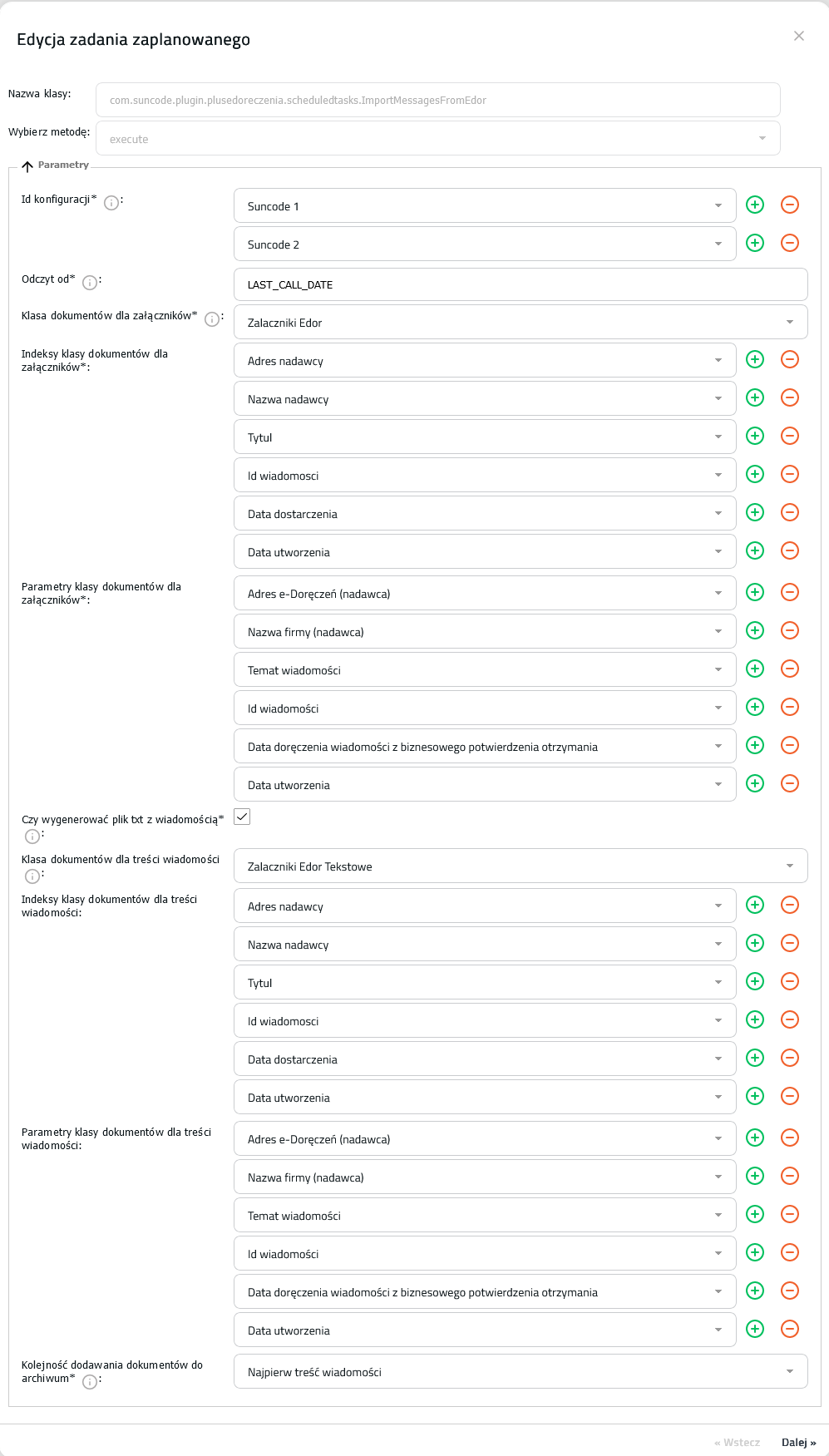This screenshot has width=829, height=1456.
Task: Add row after Suncode 1 configuration
Action: 755,205
